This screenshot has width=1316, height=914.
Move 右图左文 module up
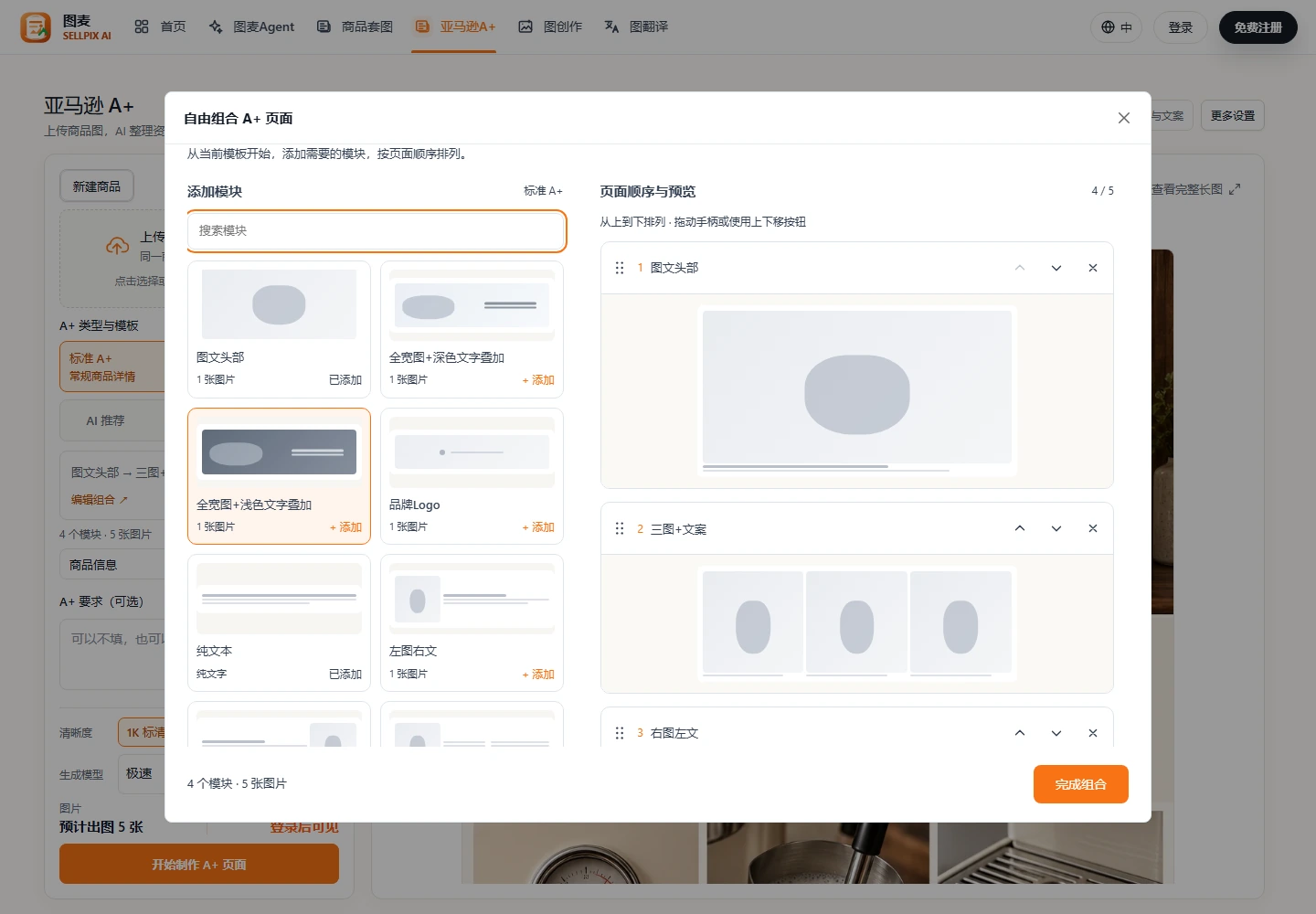pos(1020,733)
